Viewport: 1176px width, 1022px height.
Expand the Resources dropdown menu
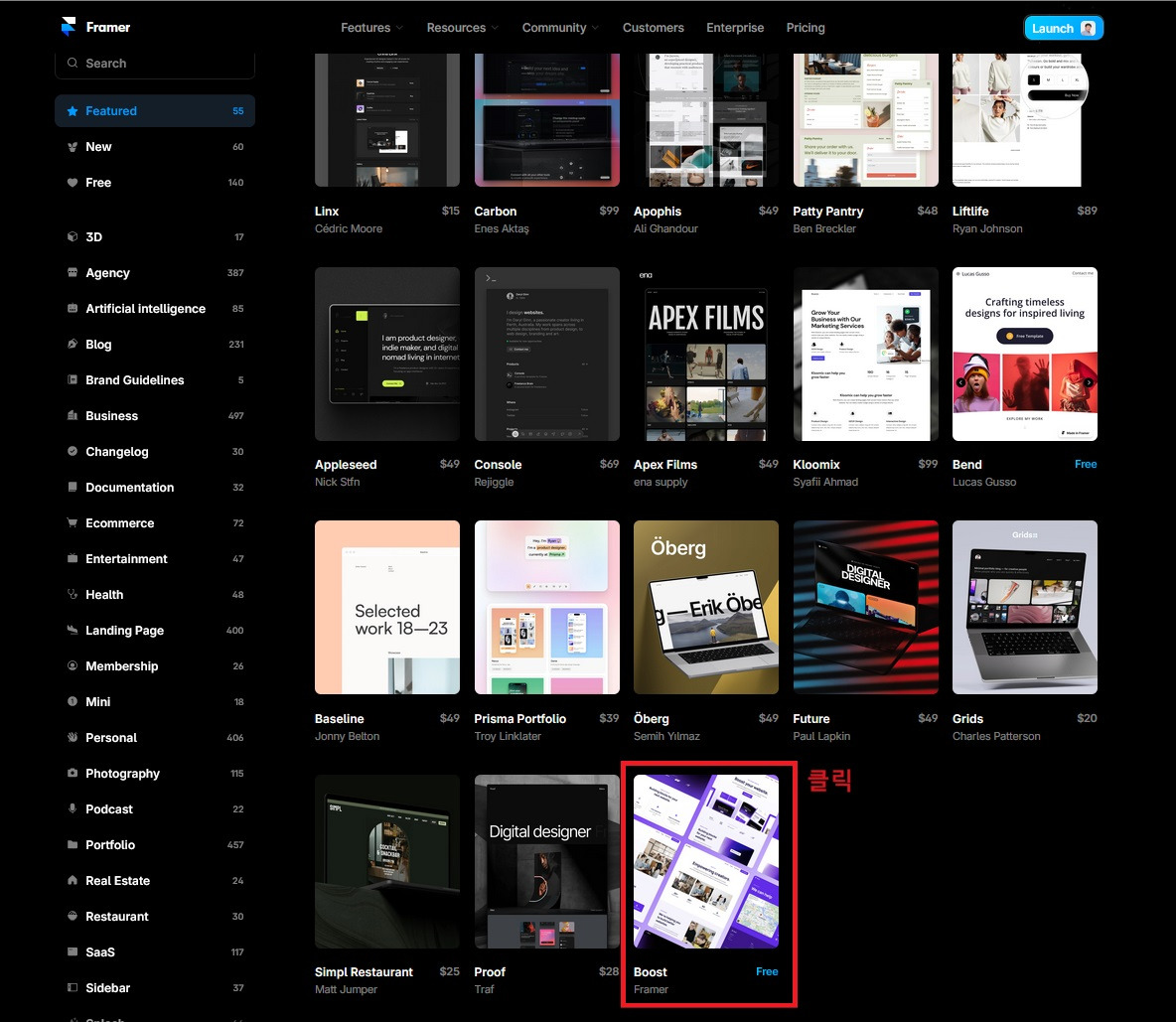[462, 28]
